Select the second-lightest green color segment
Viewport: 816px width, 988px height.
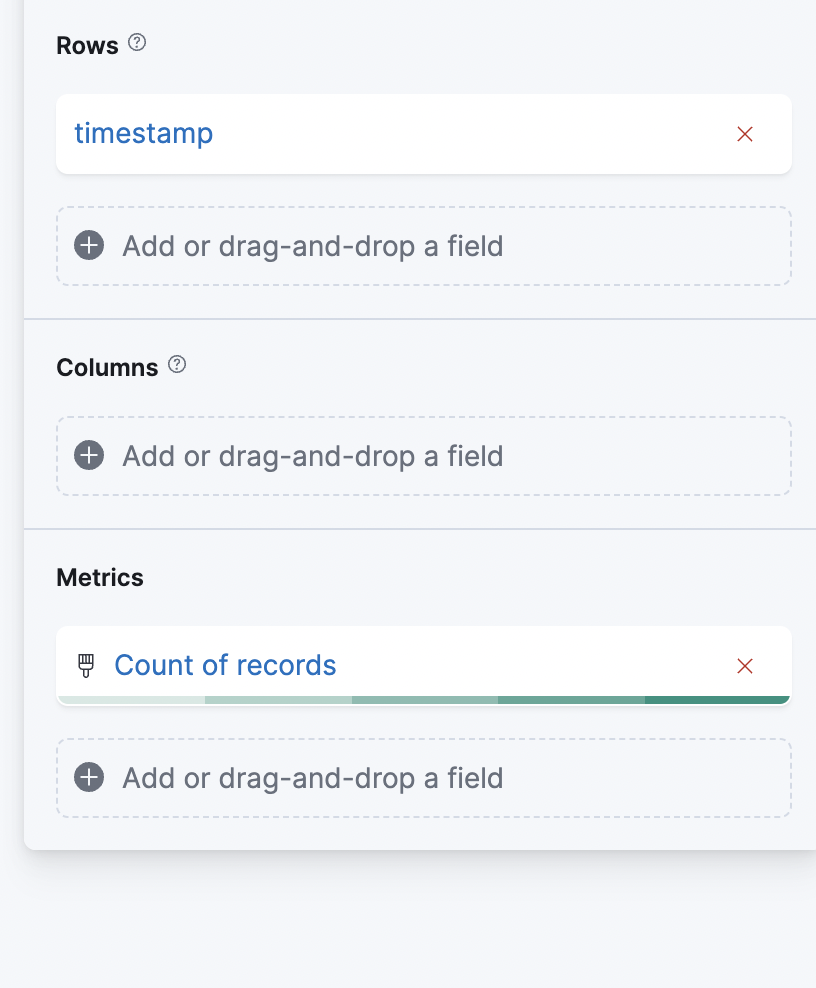point(278,700)
